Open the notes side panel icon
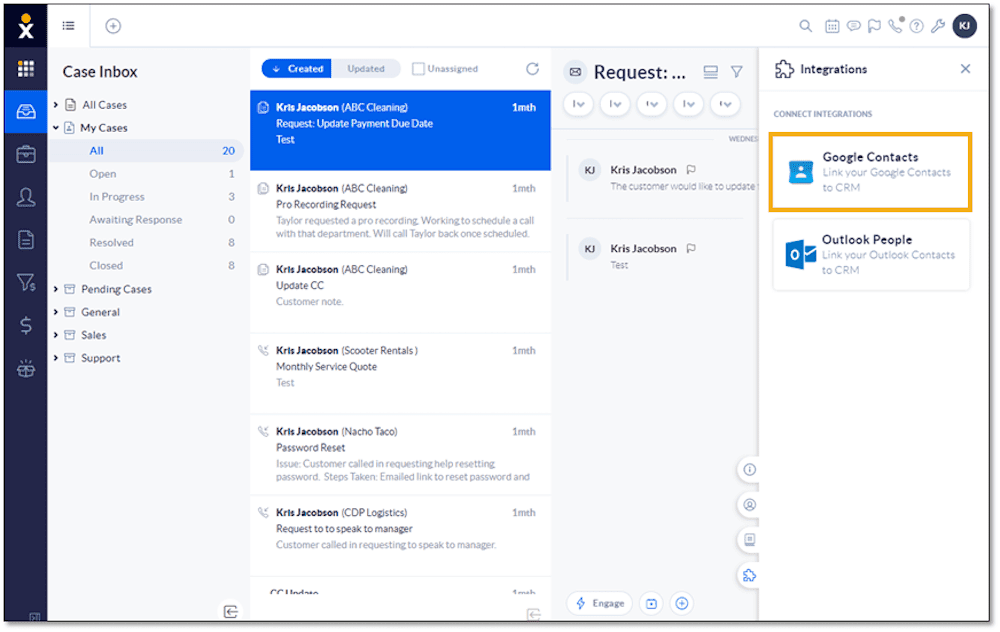The image size is (1000, 632). click(x=749, y=540)
